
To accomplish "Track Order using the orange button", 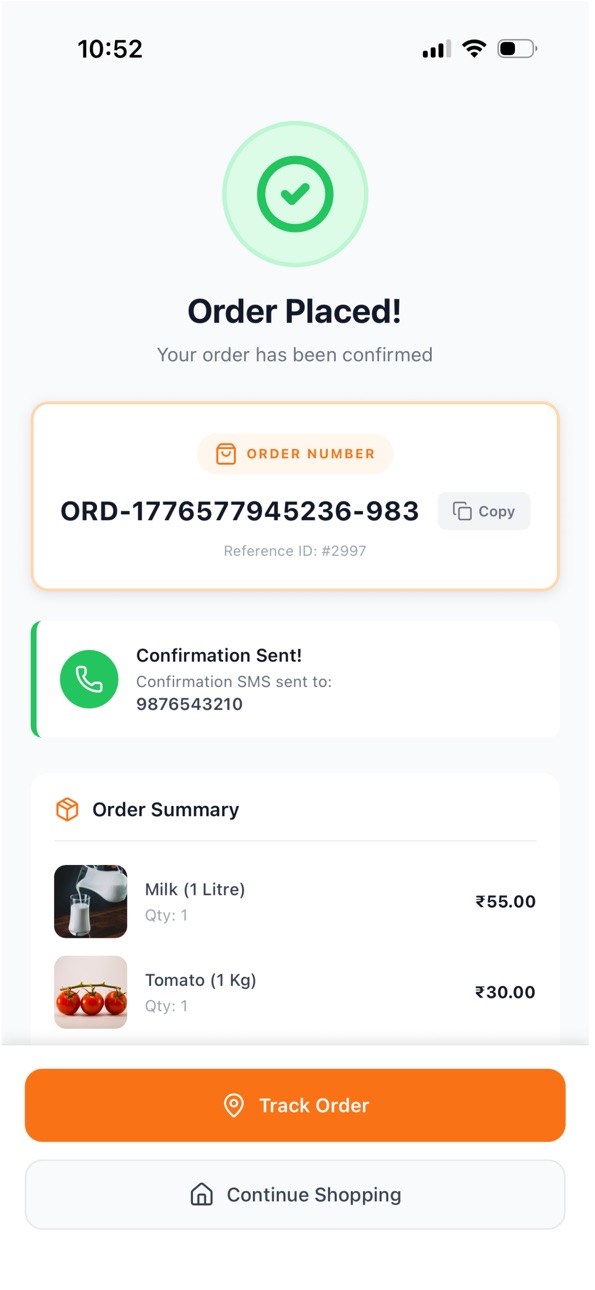I will pos(295,1105).
